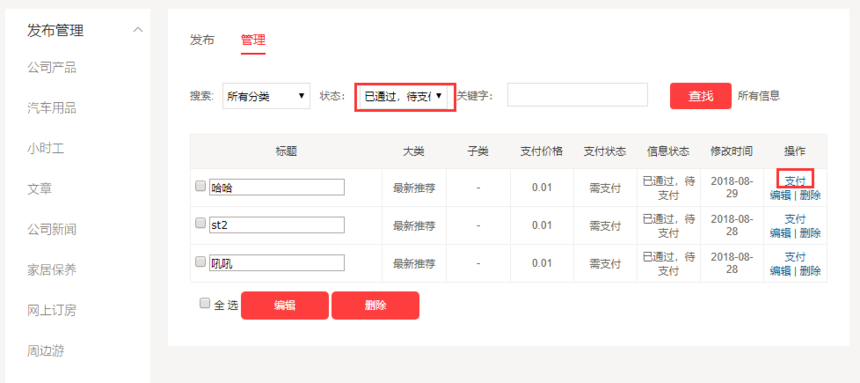Collapse the 发布管理 sidebar section chevron

pos(138,30)
